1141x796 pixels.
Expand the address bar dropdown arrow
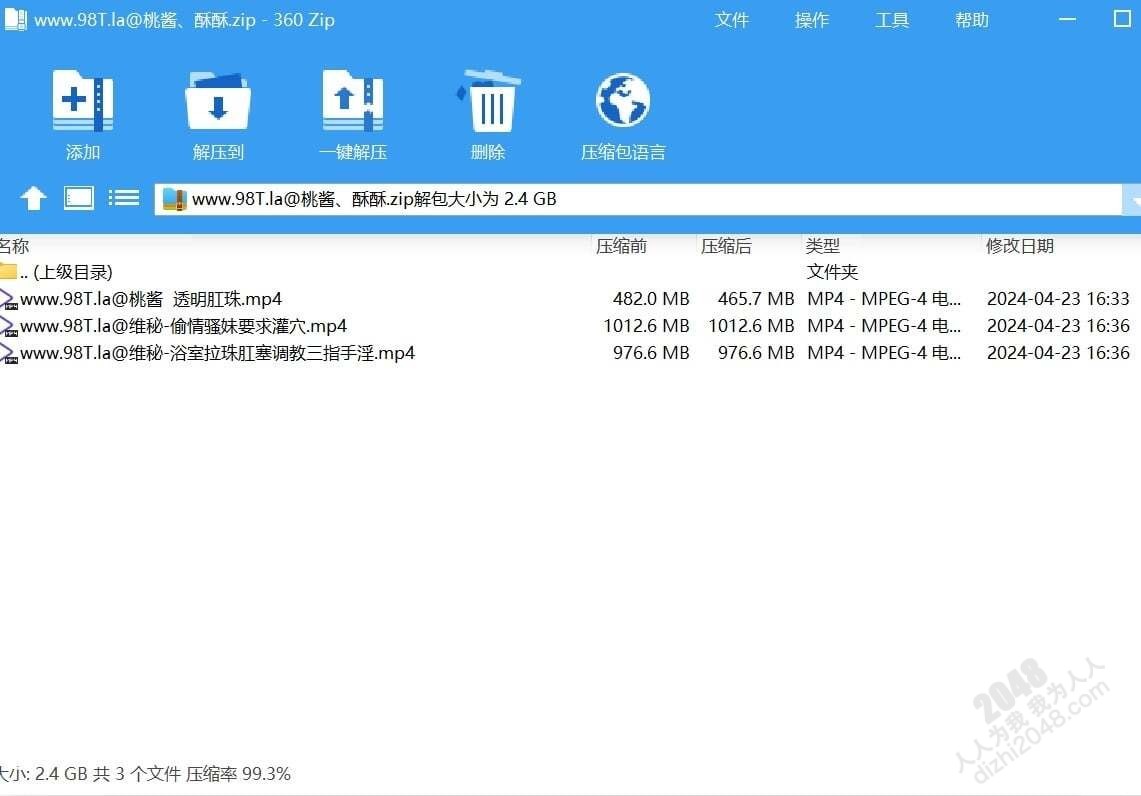coord(1133,200)
